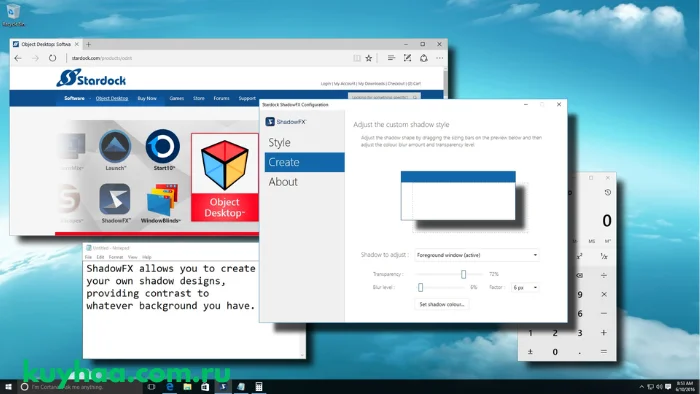The height and width of the screenshot is (394, 700).
Task: Open View menu in Notepad
Action: click(x=133, y=257)
